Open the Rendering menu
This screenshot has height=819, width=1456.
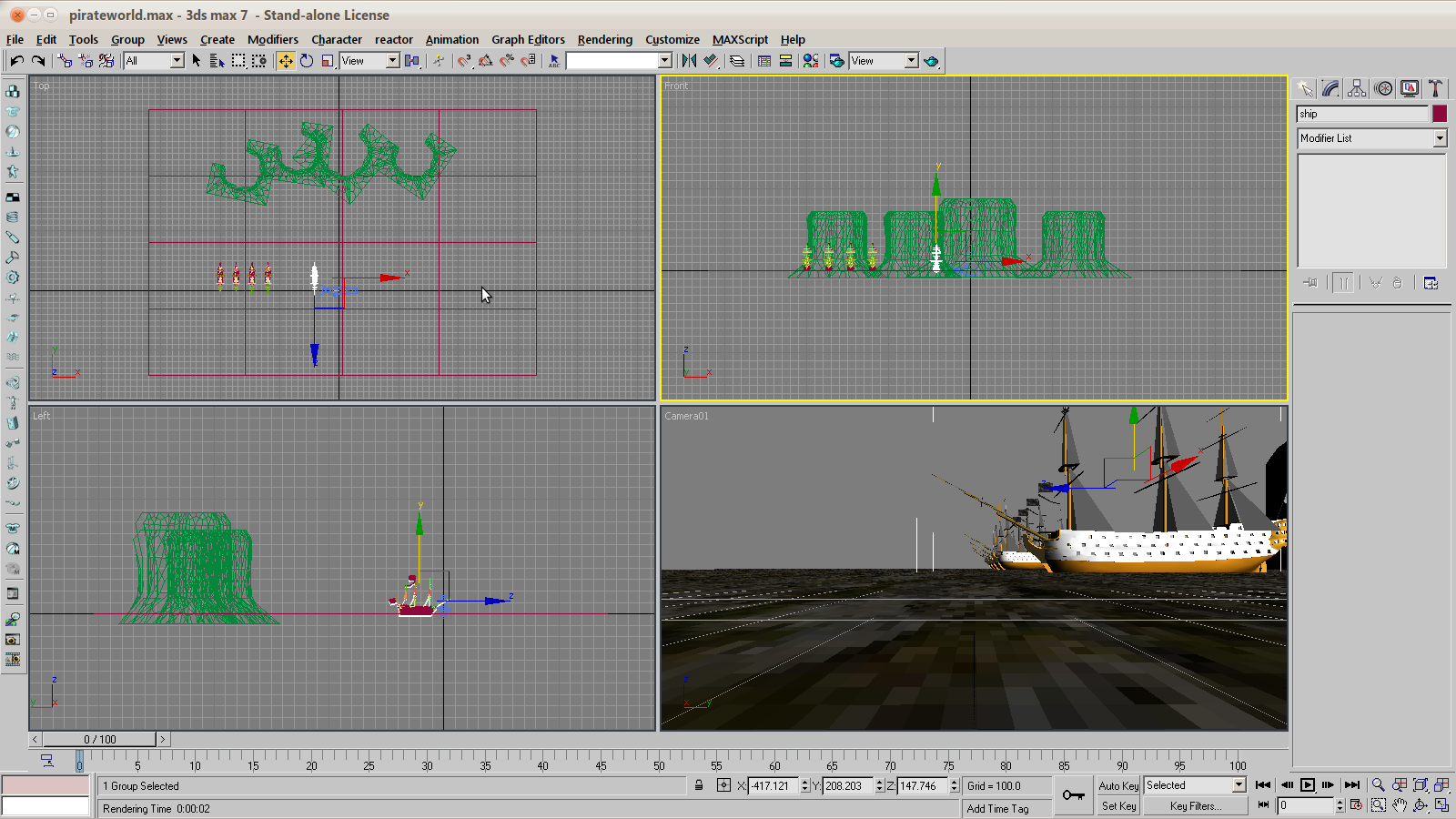604,39
